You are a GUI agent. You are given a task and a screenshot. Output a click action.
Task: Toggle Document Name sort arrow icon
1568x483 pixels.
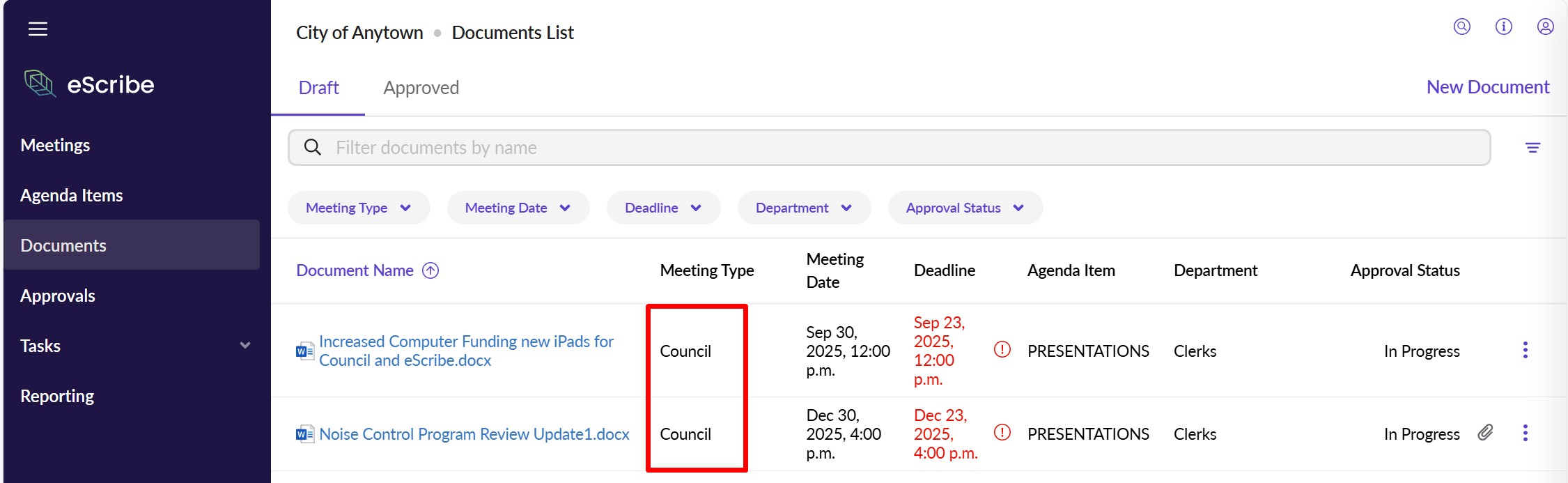pyautogui.click(x=430, y=270)
